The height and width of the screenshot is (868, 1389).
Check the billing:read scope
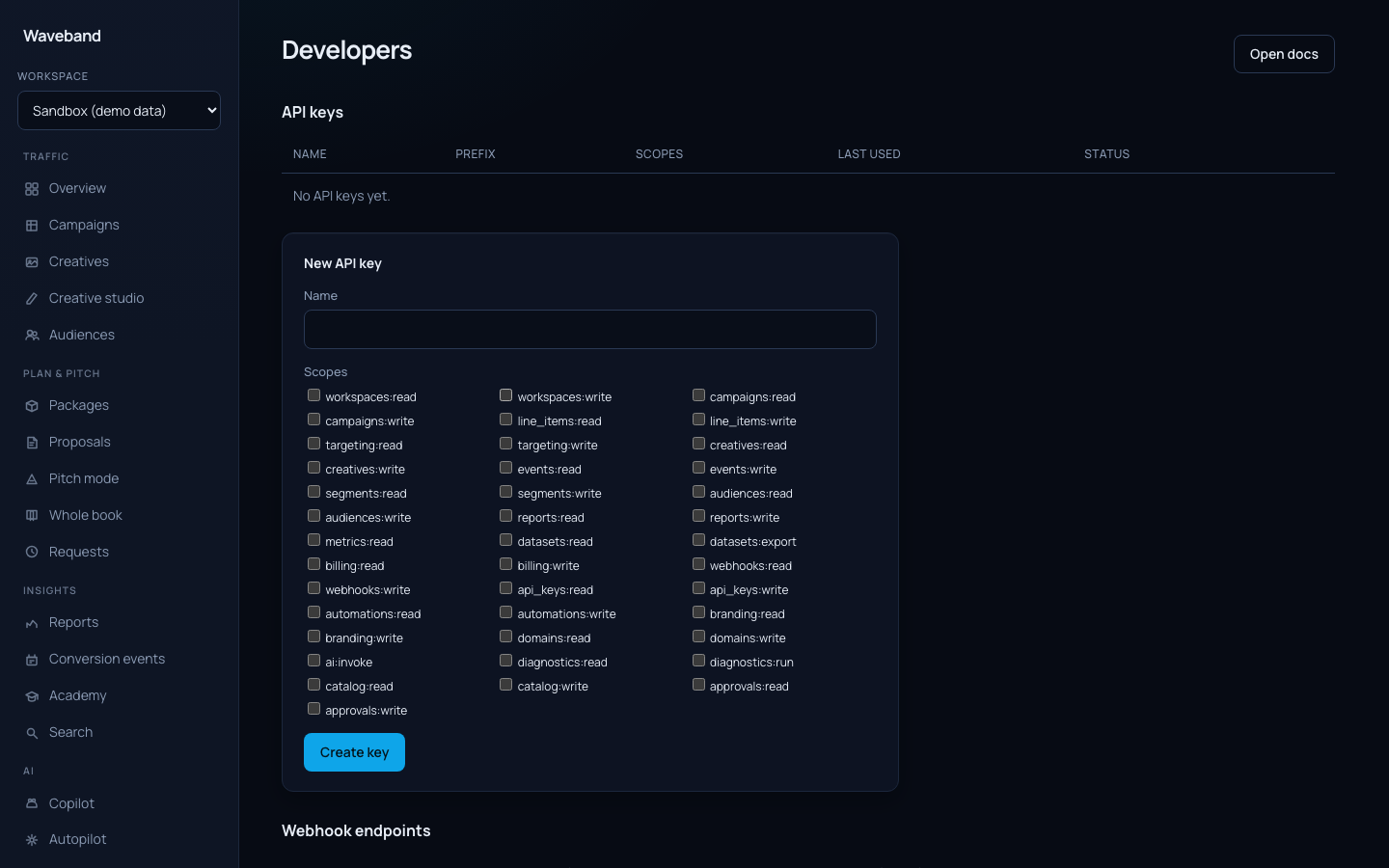[x=313, y=564]
